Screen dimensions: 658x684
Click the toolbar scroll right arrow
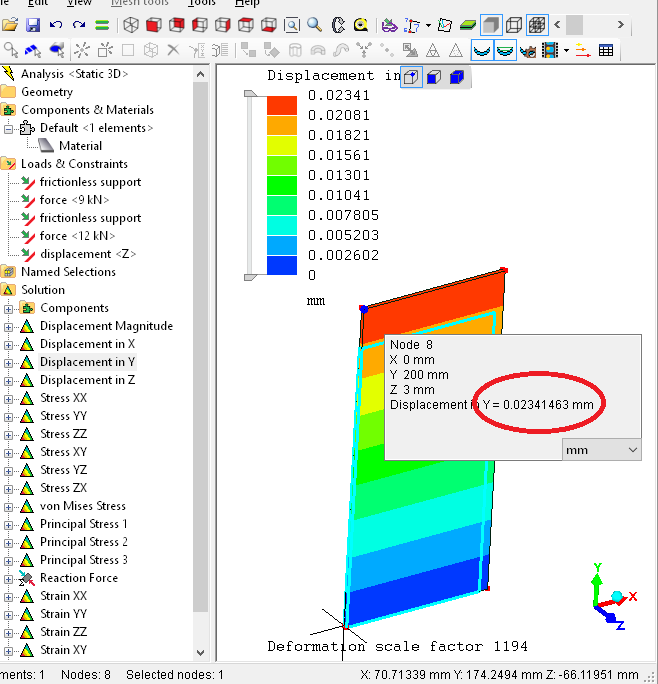tap(620, 25)
